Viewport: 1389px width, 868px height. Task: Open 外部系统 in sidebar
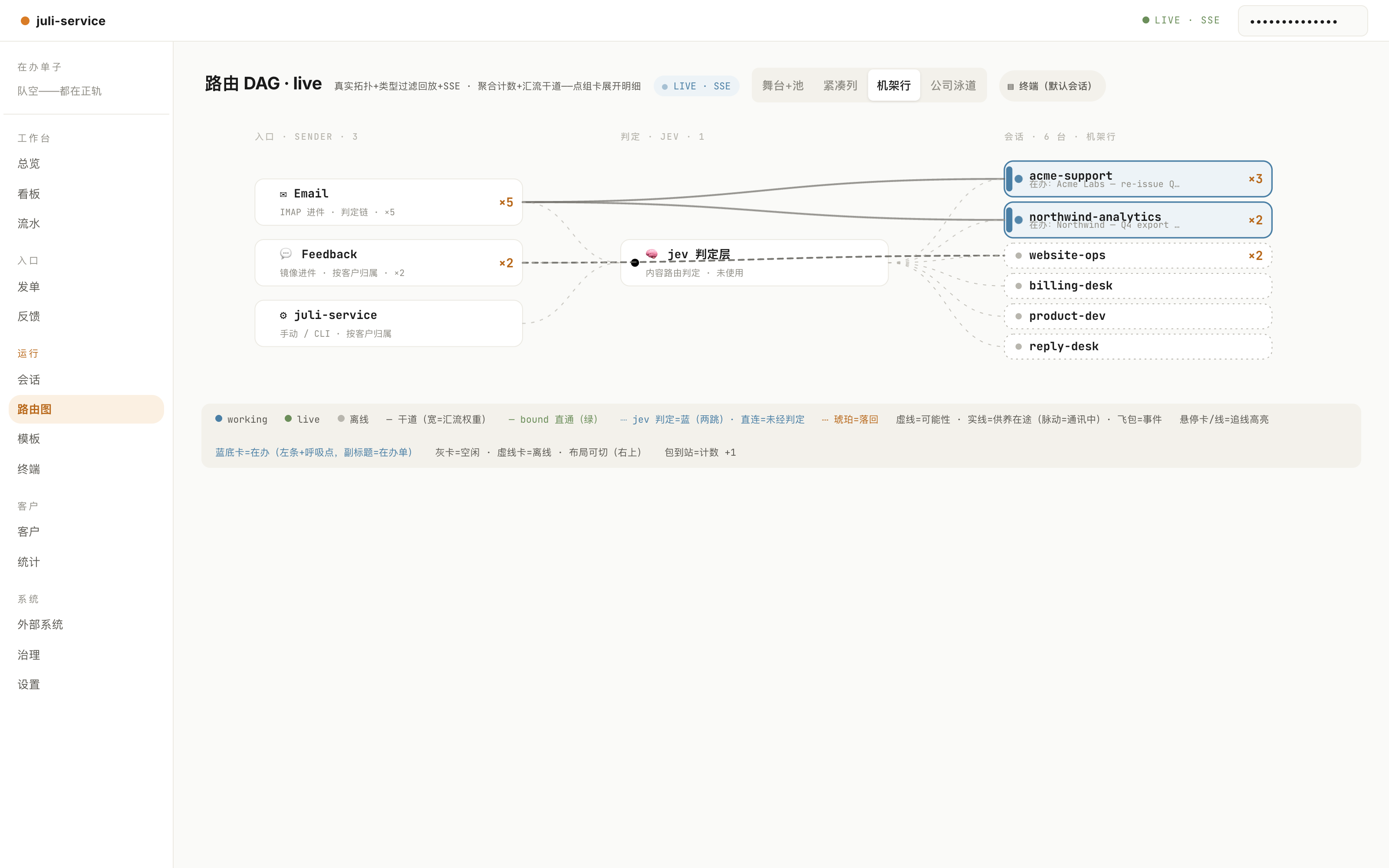pyautogui.click(x=86, y=625)
